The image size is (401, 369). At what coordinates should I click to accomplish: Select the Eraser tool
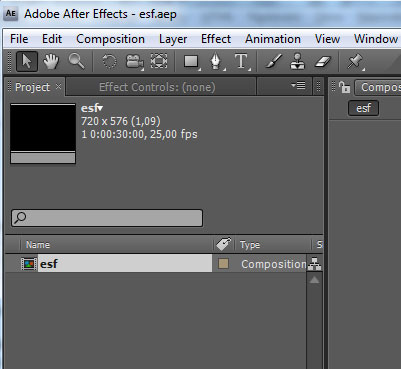(322, 61)
